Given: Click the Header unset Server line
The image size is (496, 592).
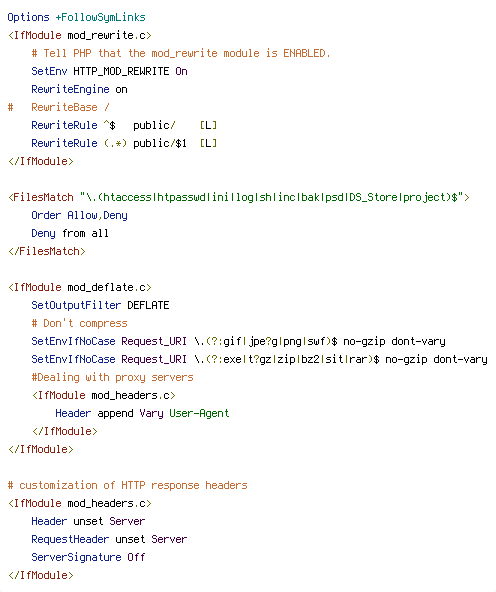Looking at the screenshot, I should pos(88,521).
